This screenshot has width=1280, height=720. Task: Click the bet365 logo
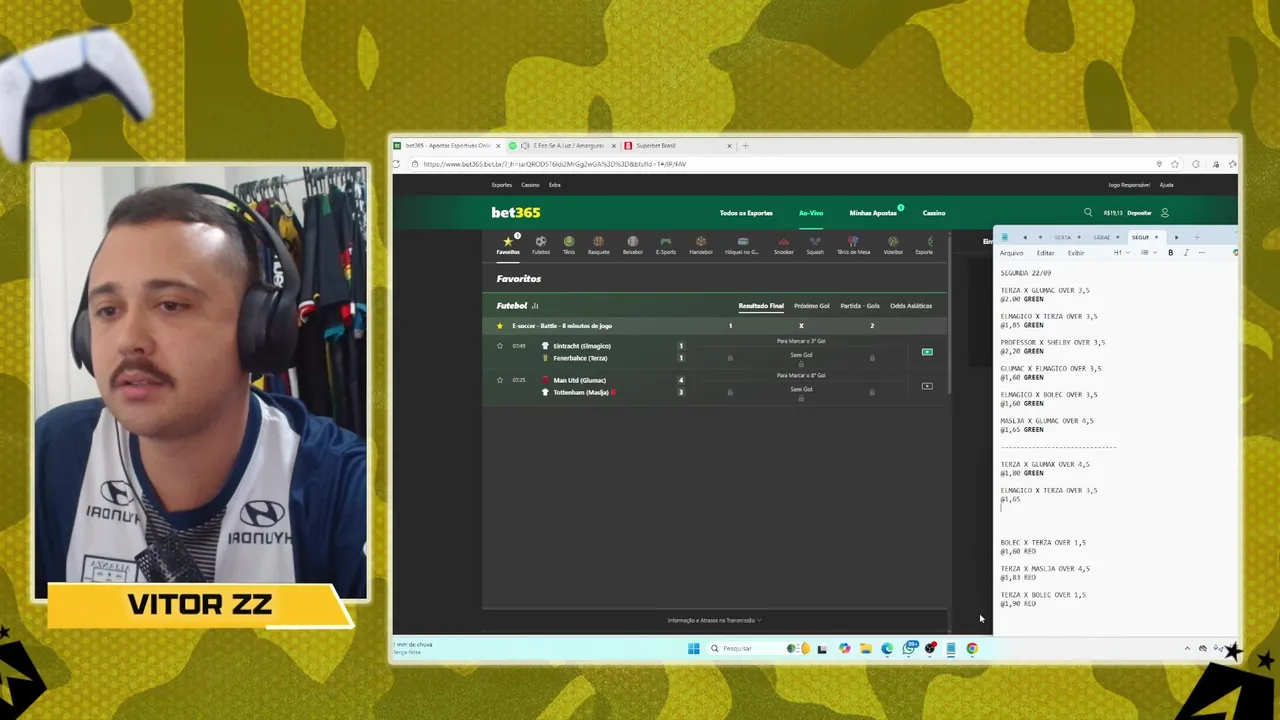516,212
